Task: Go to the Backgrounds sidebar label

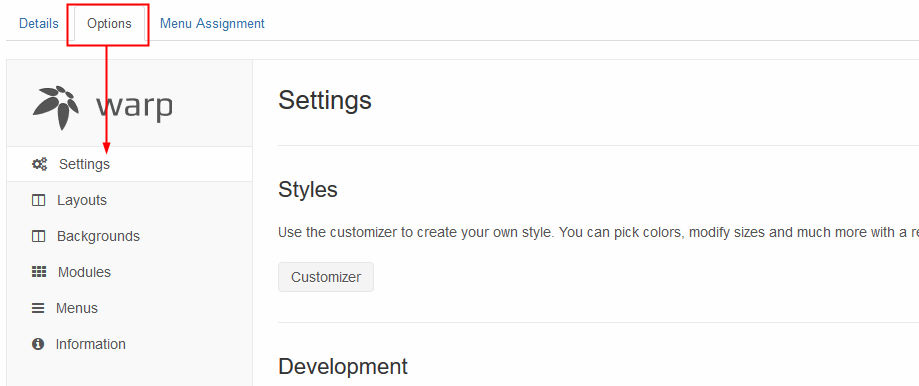Action: [98, 237]
